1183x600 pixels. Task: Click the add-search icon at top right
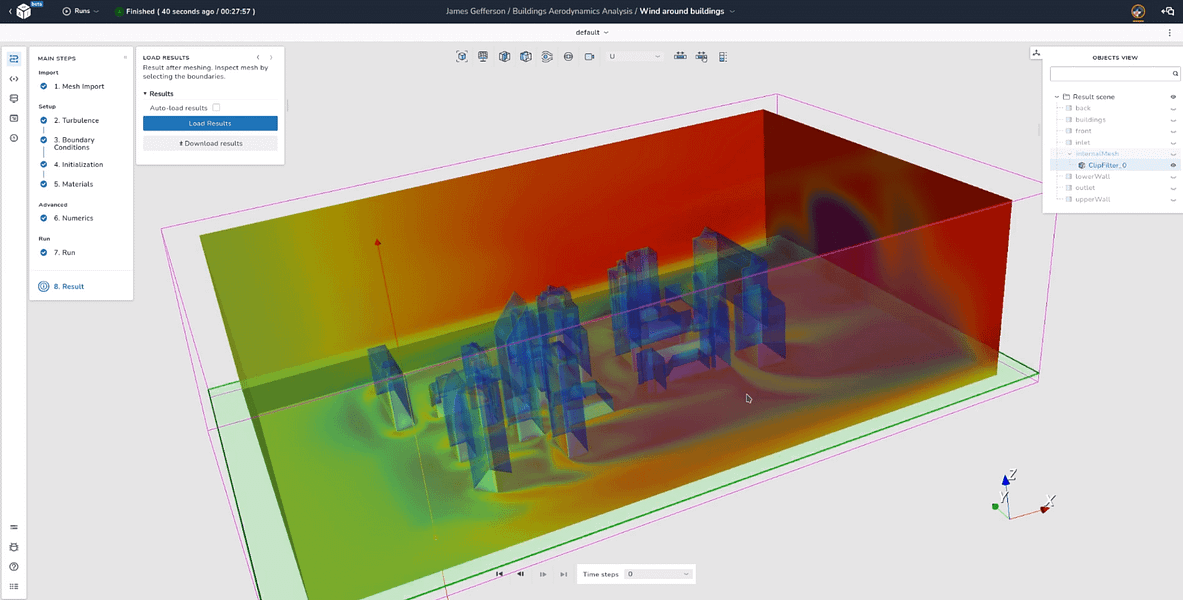coord(1167,11)
